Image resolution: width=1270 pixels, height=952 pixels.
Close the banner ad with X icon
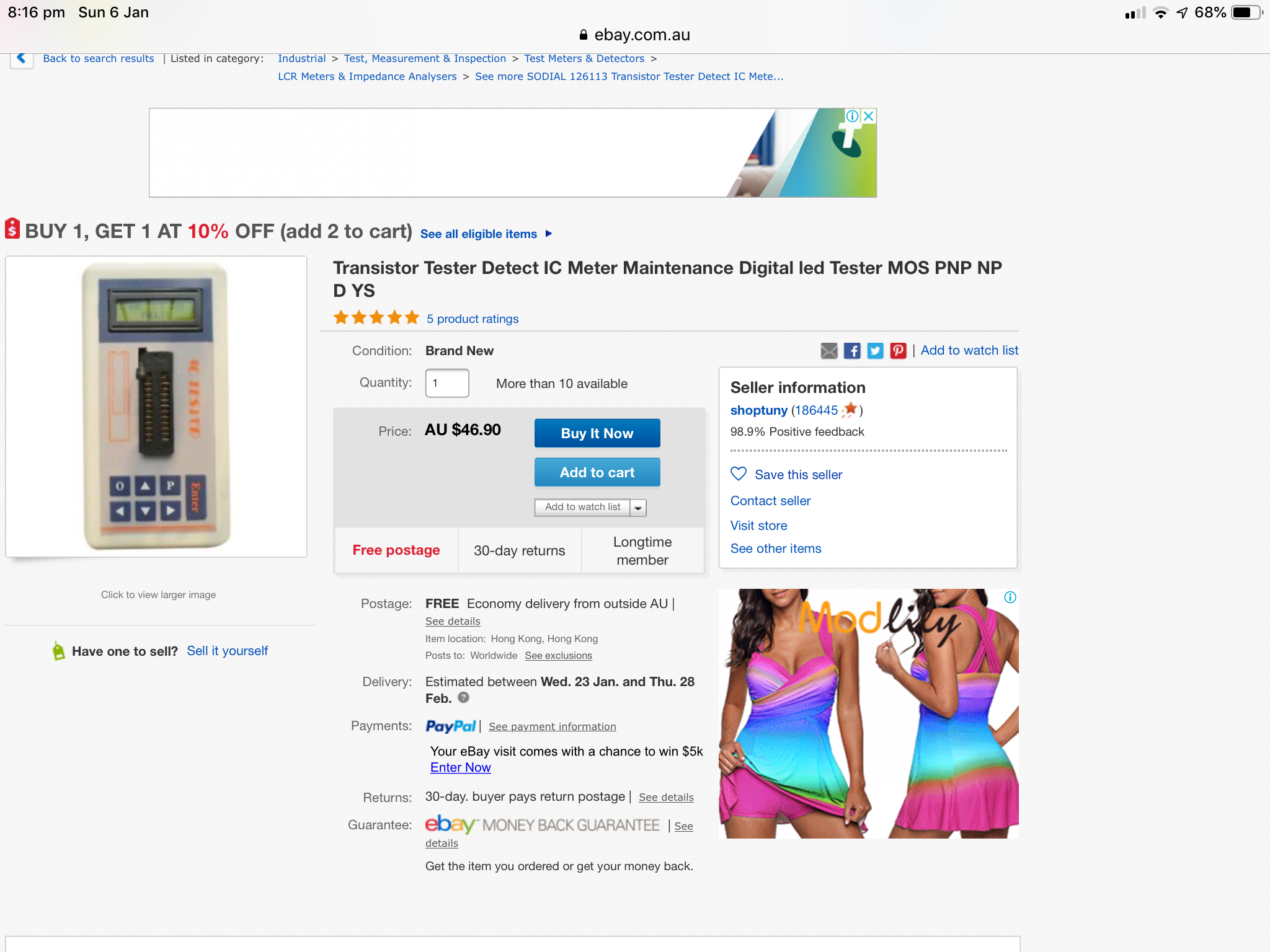pyautogui.click(x=869, y=116)
